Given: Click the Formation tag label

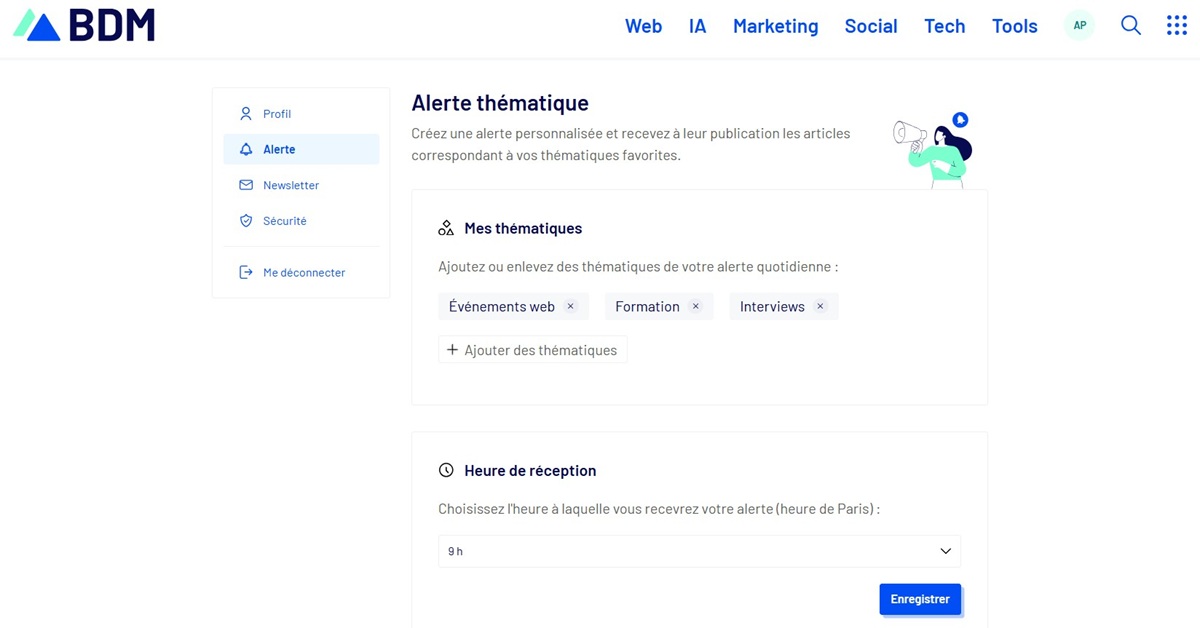Looking at the screenshot, I should point(647,307).
